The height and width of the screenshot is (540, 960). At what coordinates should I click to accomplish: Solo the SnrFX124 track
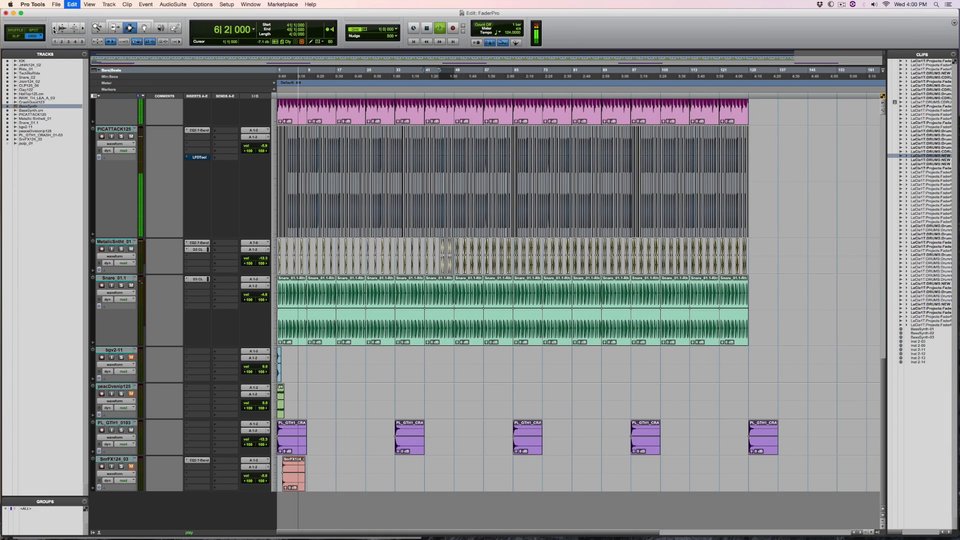(x=121, y=466)
